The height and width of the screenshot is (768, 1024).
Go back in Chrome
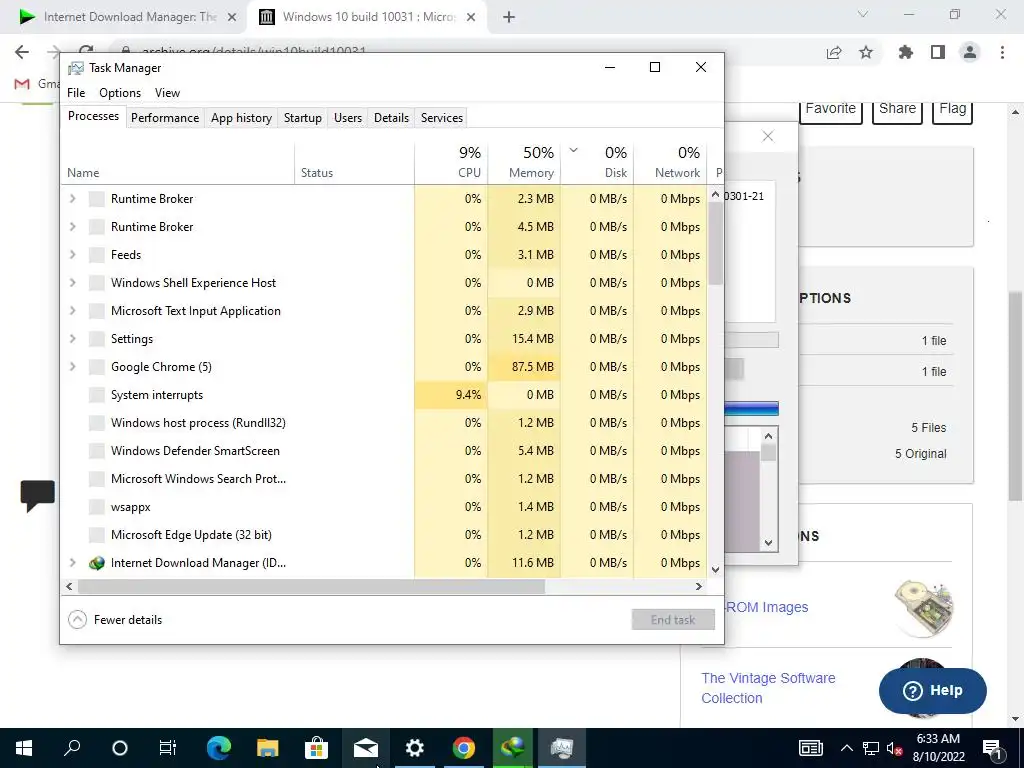(22, 52)
